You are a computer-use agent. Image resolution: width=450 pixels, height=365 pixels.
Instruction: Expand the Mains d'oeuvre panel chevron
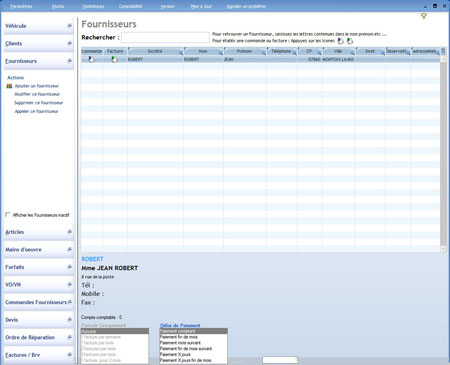(x=70, y=249)
